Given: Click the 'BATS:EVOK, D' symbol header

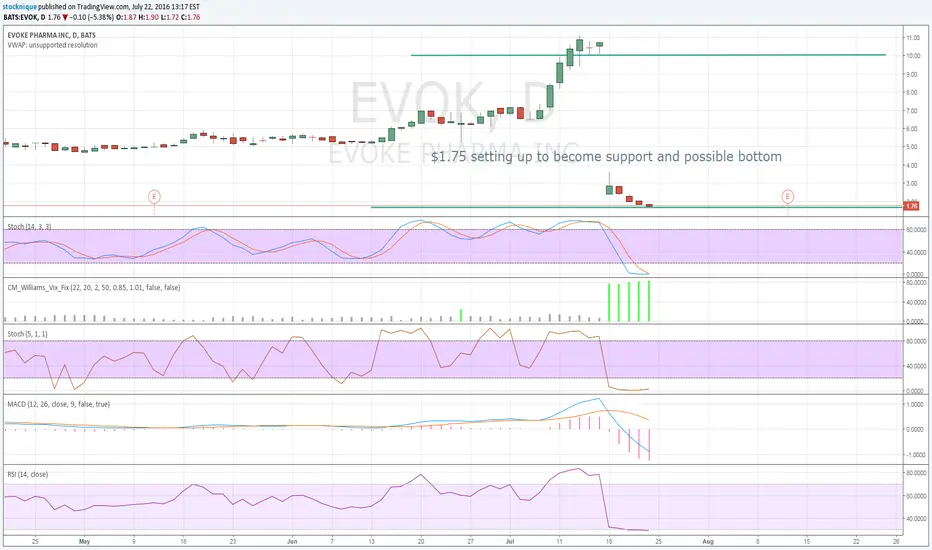Looking at the screenshot, I should pyautogui.click(x=24, y=17).
